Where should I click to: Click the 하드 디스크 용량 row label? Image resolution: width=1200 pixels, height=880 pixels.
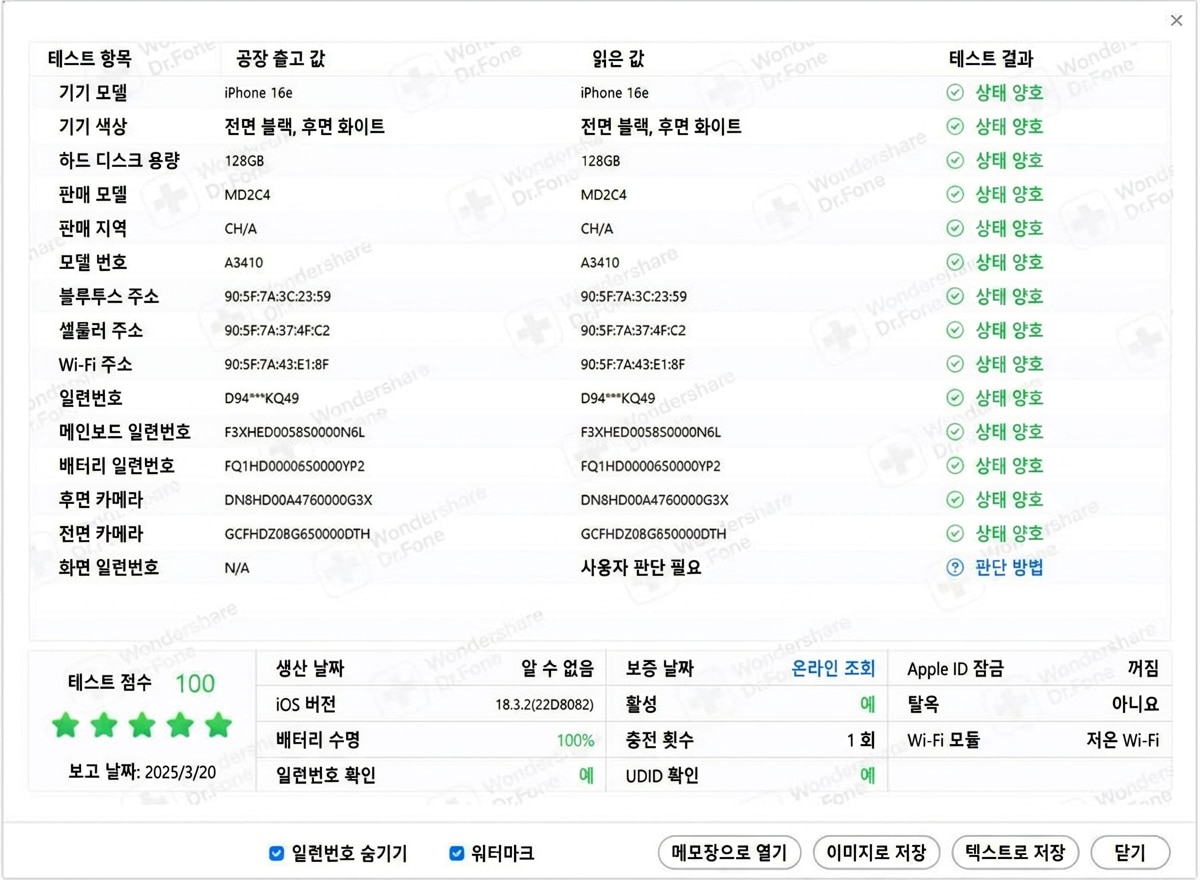click(x=119, y=161)
